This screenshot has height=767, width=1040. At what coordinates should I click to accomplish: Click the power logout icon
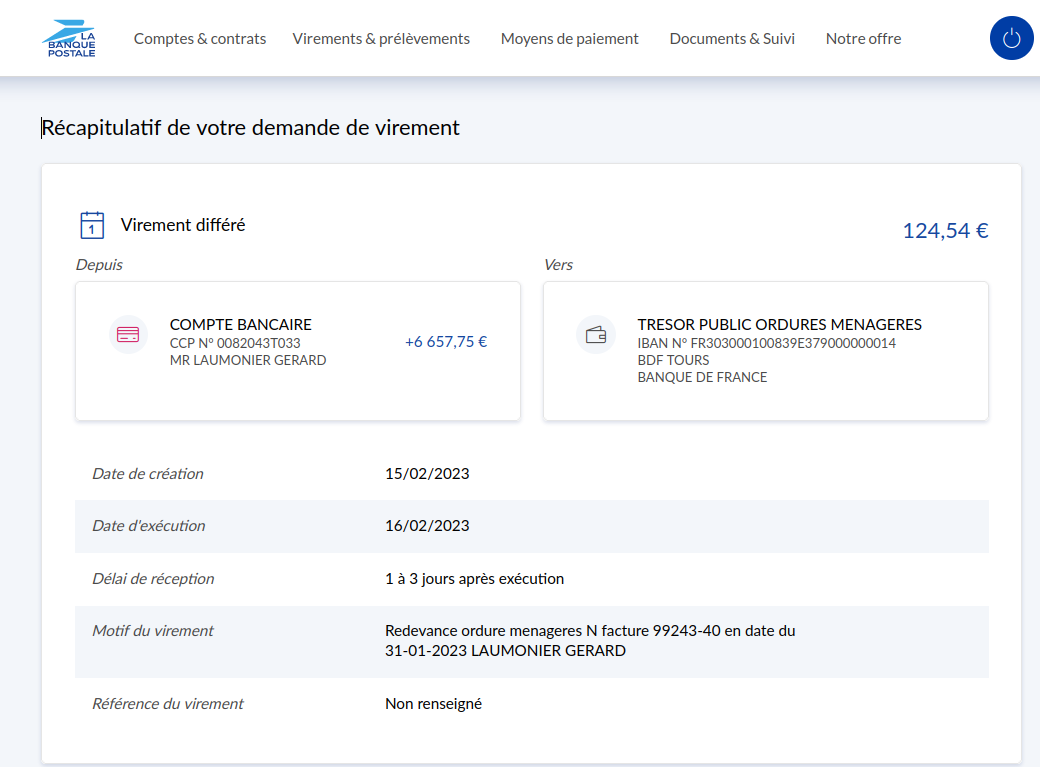[1011, 38]
